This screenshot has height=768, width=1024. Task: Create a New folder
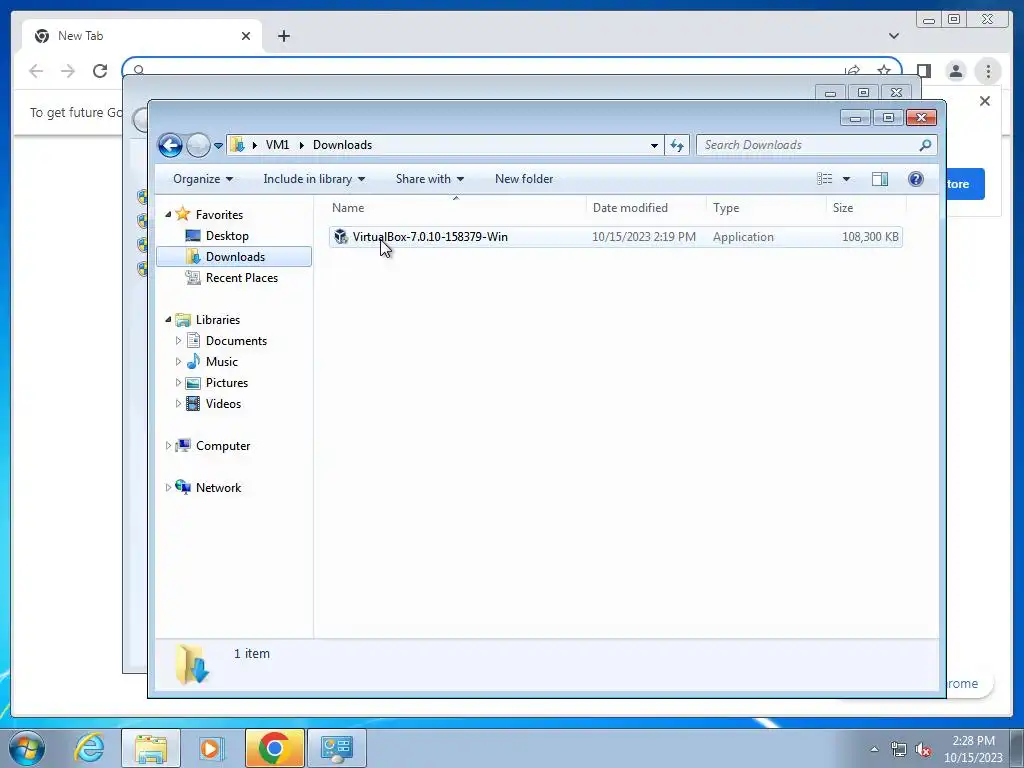tap(524, 179)
